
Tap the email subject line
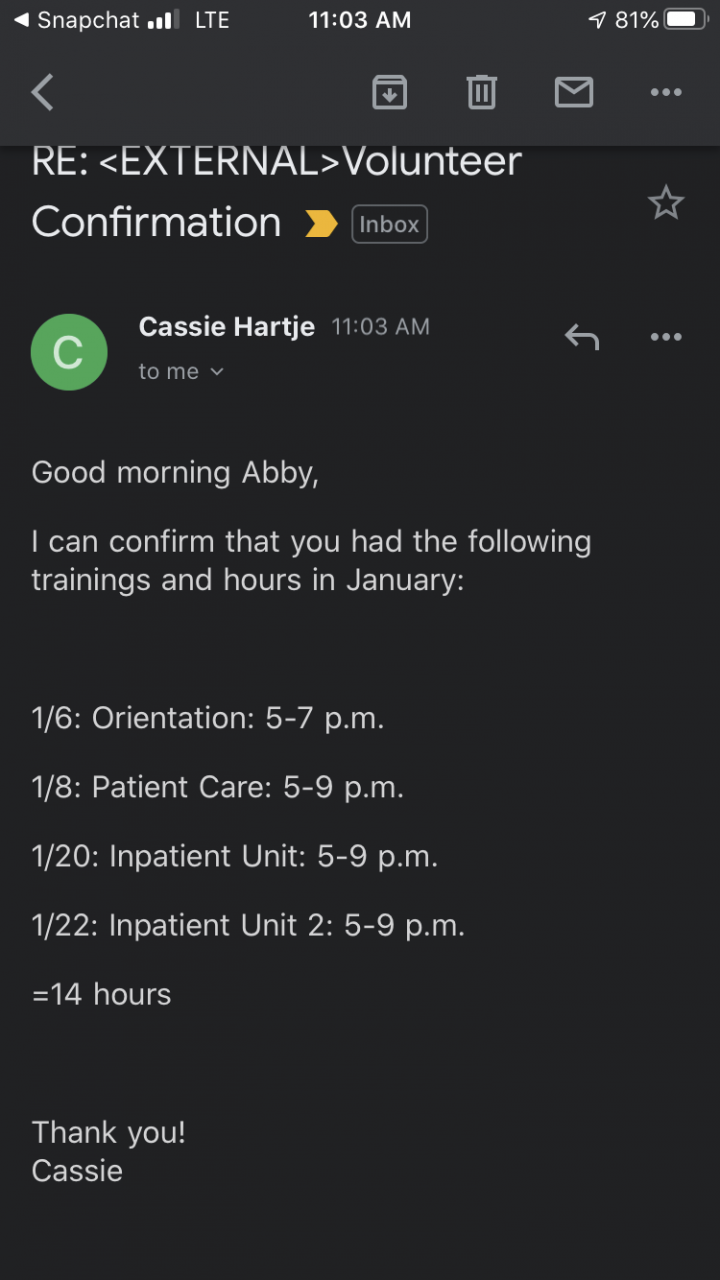pyautogui.click(x=276, y=190)
